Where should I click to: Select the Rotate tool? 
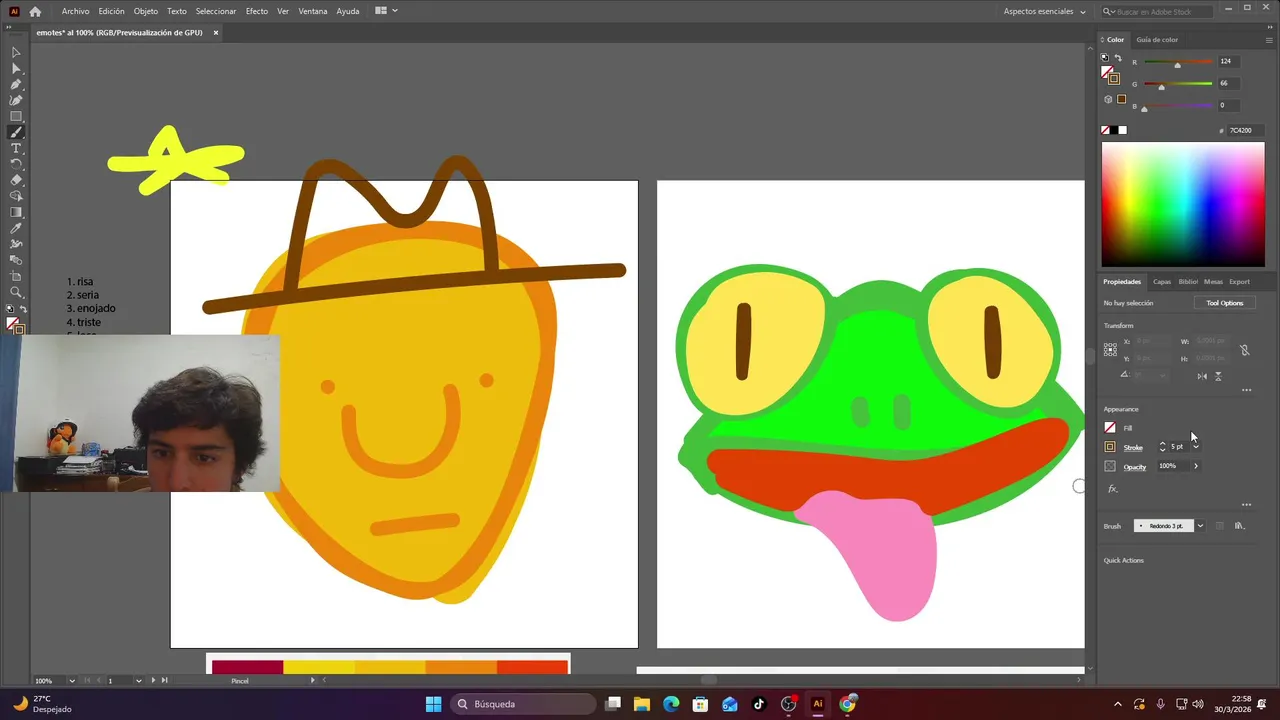16,164
